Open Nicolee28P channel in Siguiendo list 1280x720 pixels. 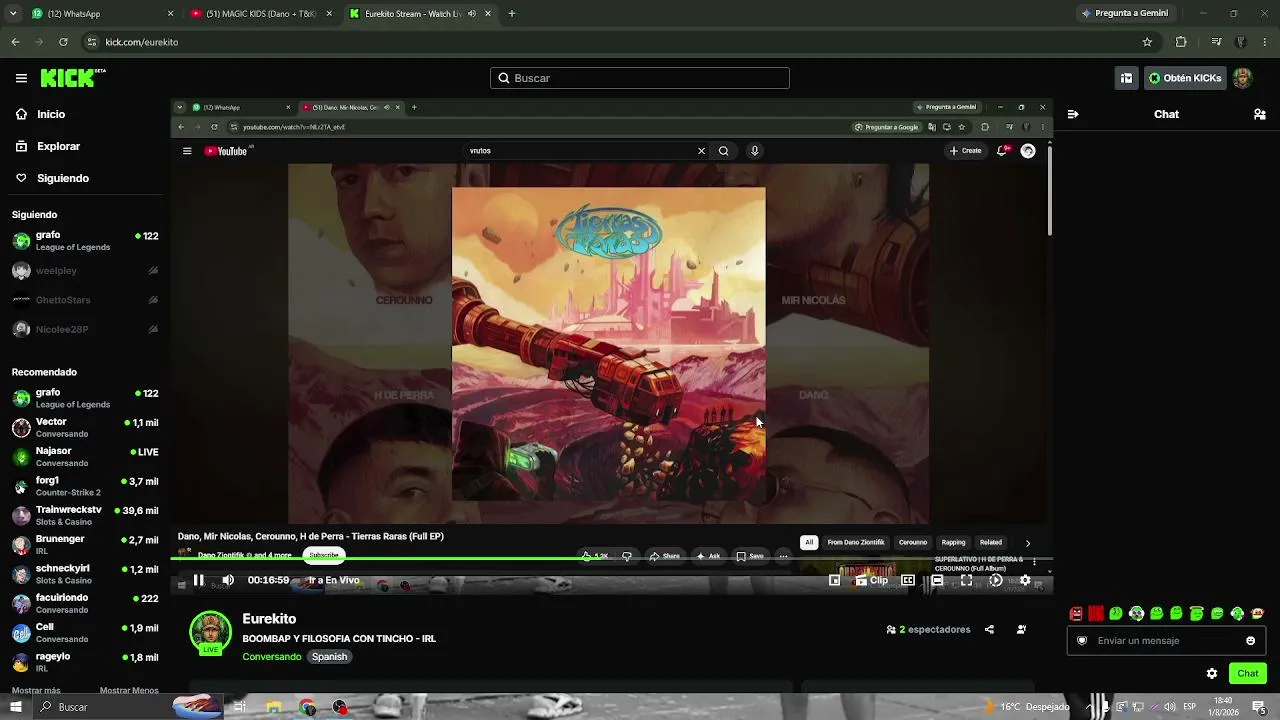[x=85, y=329]
